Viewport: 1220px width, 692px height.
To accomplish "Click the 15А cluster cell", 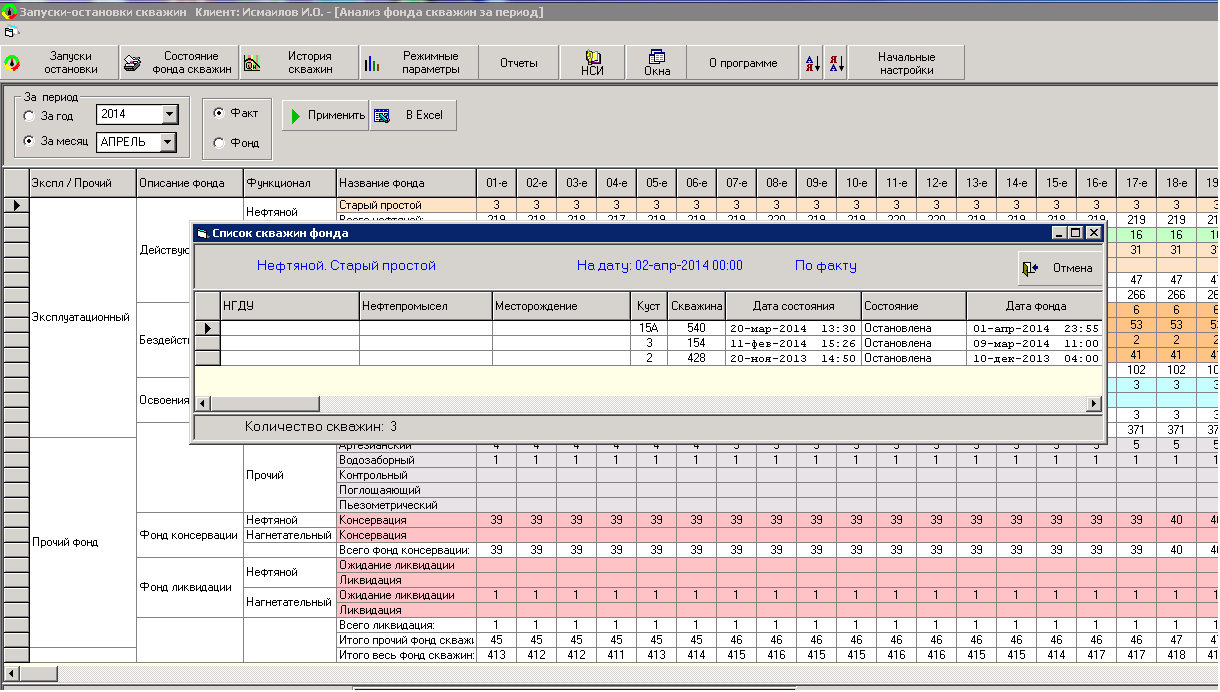I will (649, 328).
